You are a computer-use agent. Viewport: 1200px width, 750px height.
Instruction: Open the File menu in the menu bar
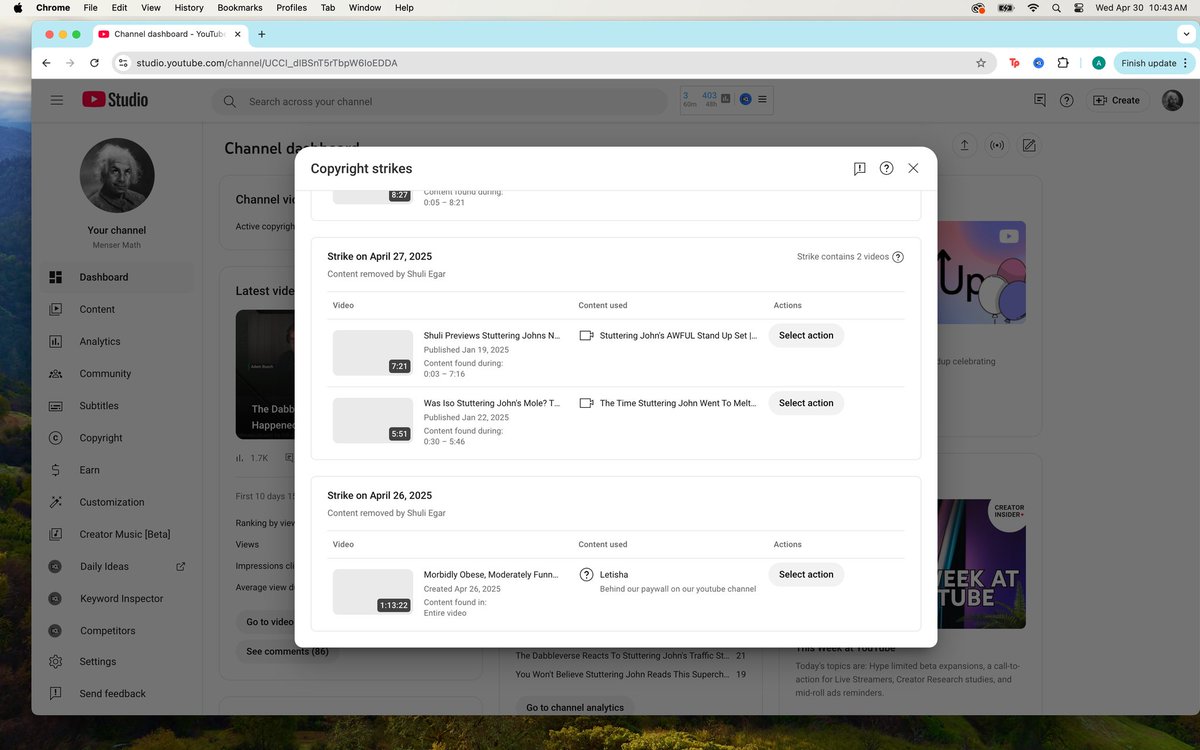point(90,7)
